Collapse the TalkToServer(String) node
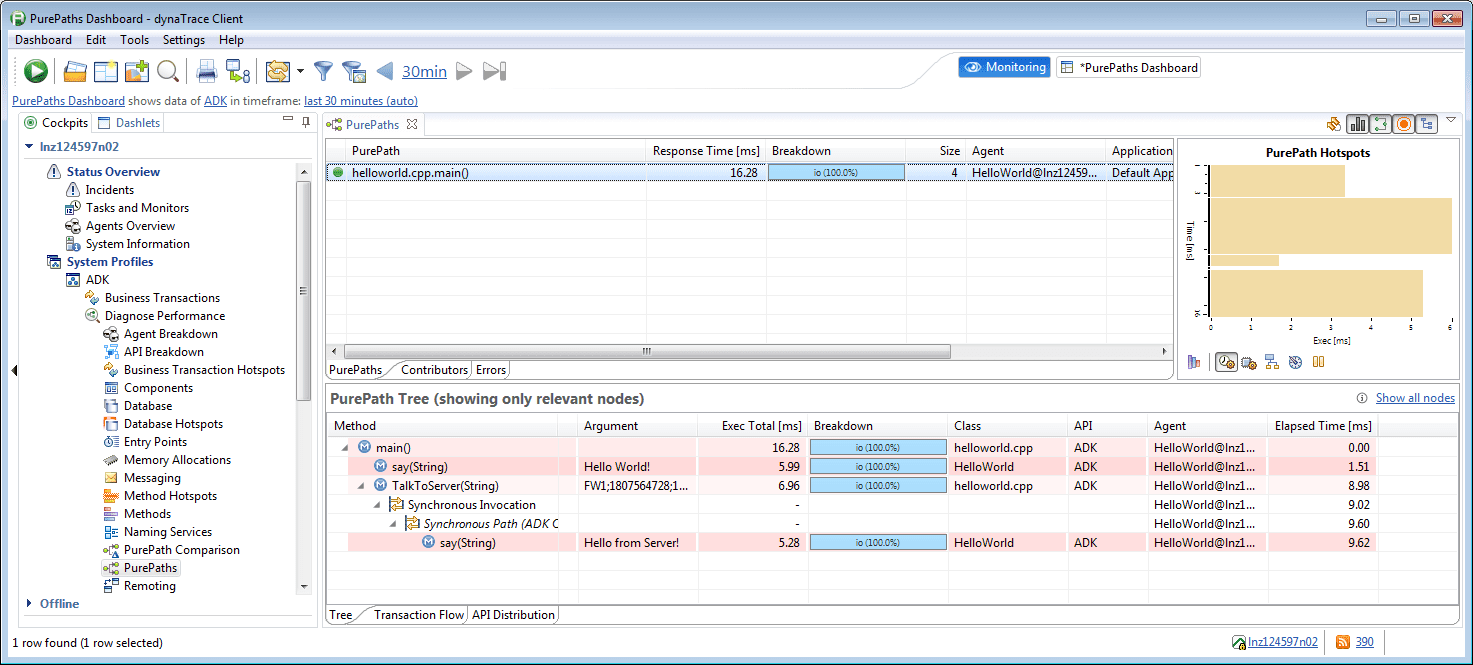The height and width of the screenshot is (665, 1473). pyautogui.click(x=362, y=486)
